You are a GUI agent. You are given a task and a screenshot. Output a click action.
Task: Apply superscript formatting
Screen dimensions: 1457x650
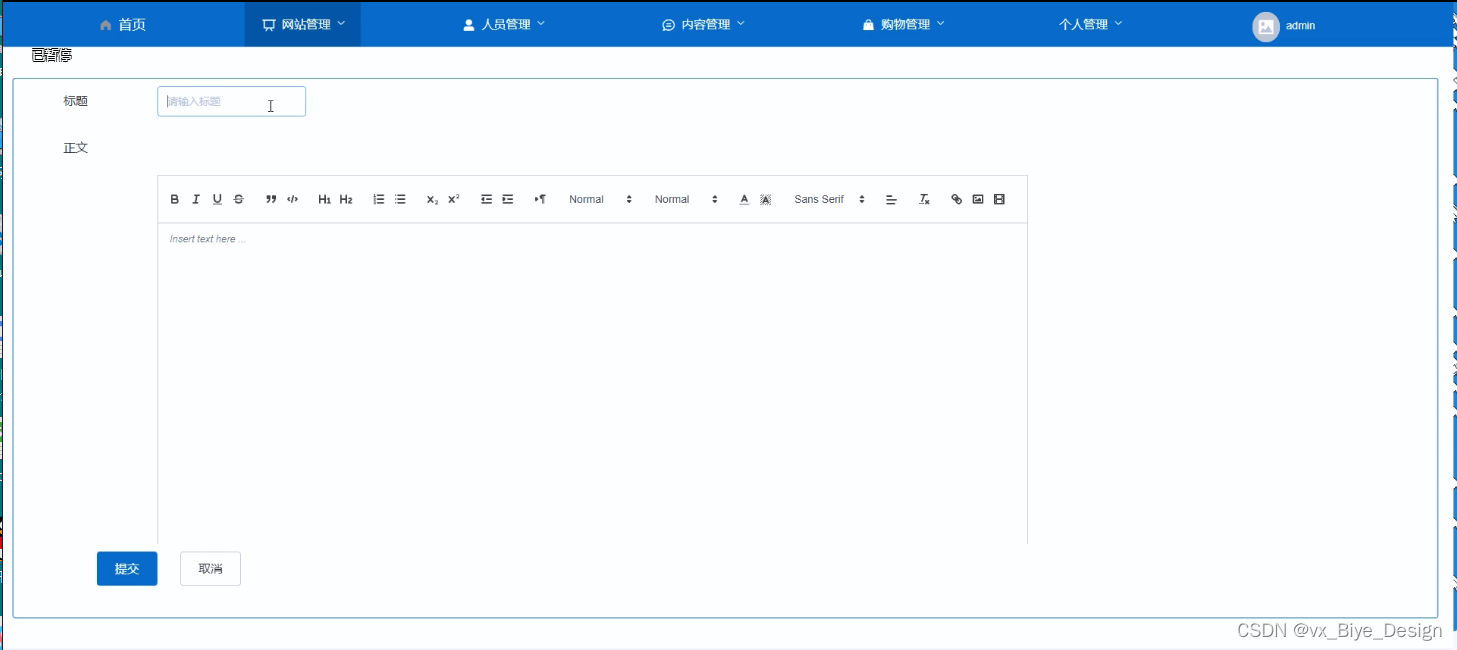(x=454, y=199)
